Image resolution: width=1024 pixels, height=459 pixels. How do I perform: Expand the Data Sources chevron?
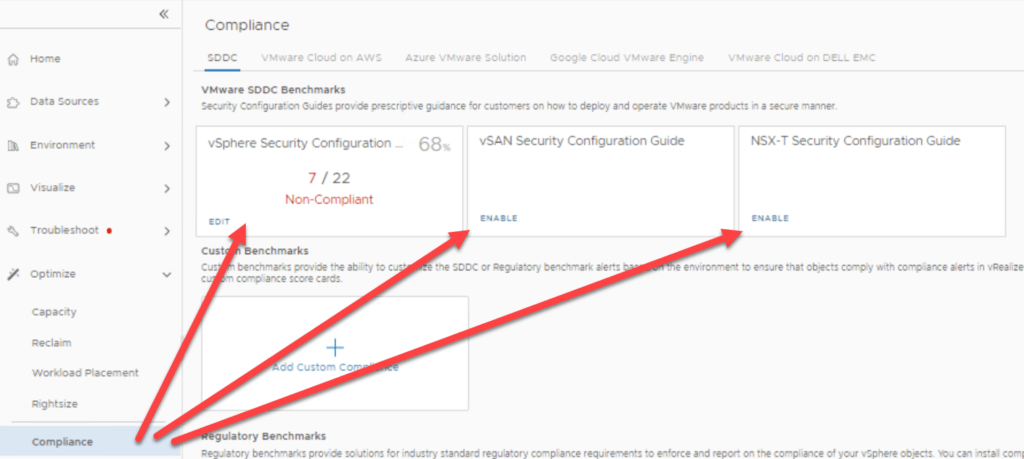(x=167, y=102)
